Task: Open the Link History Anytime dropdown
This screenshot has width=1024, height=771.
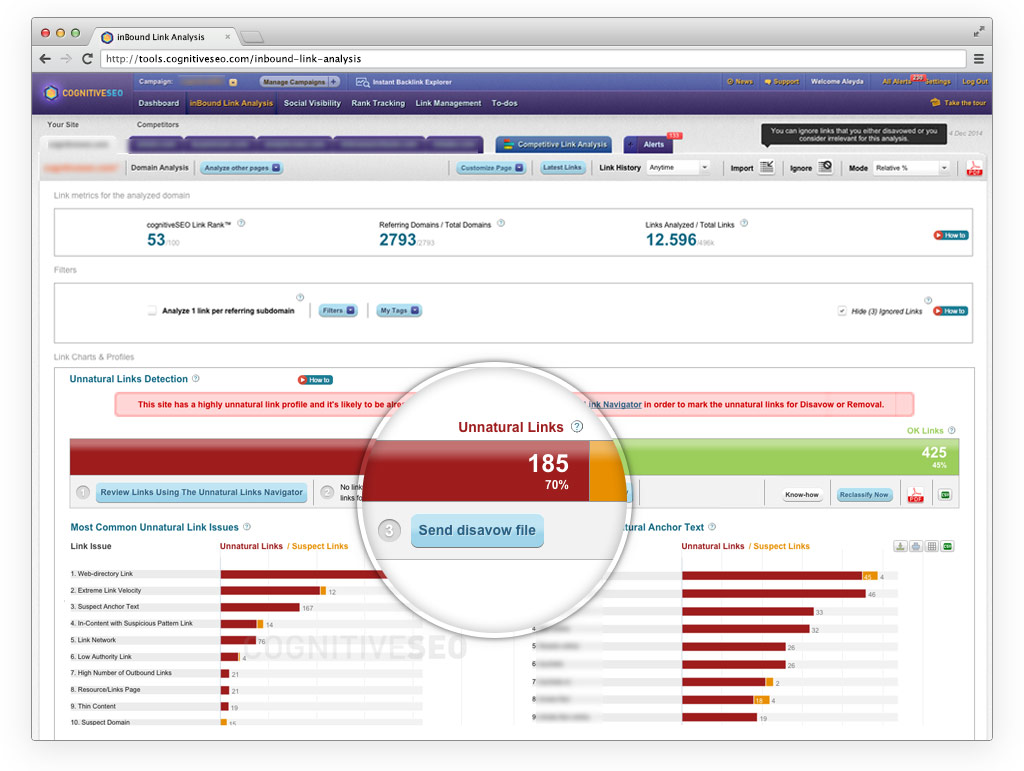Action: click(679, 168)
